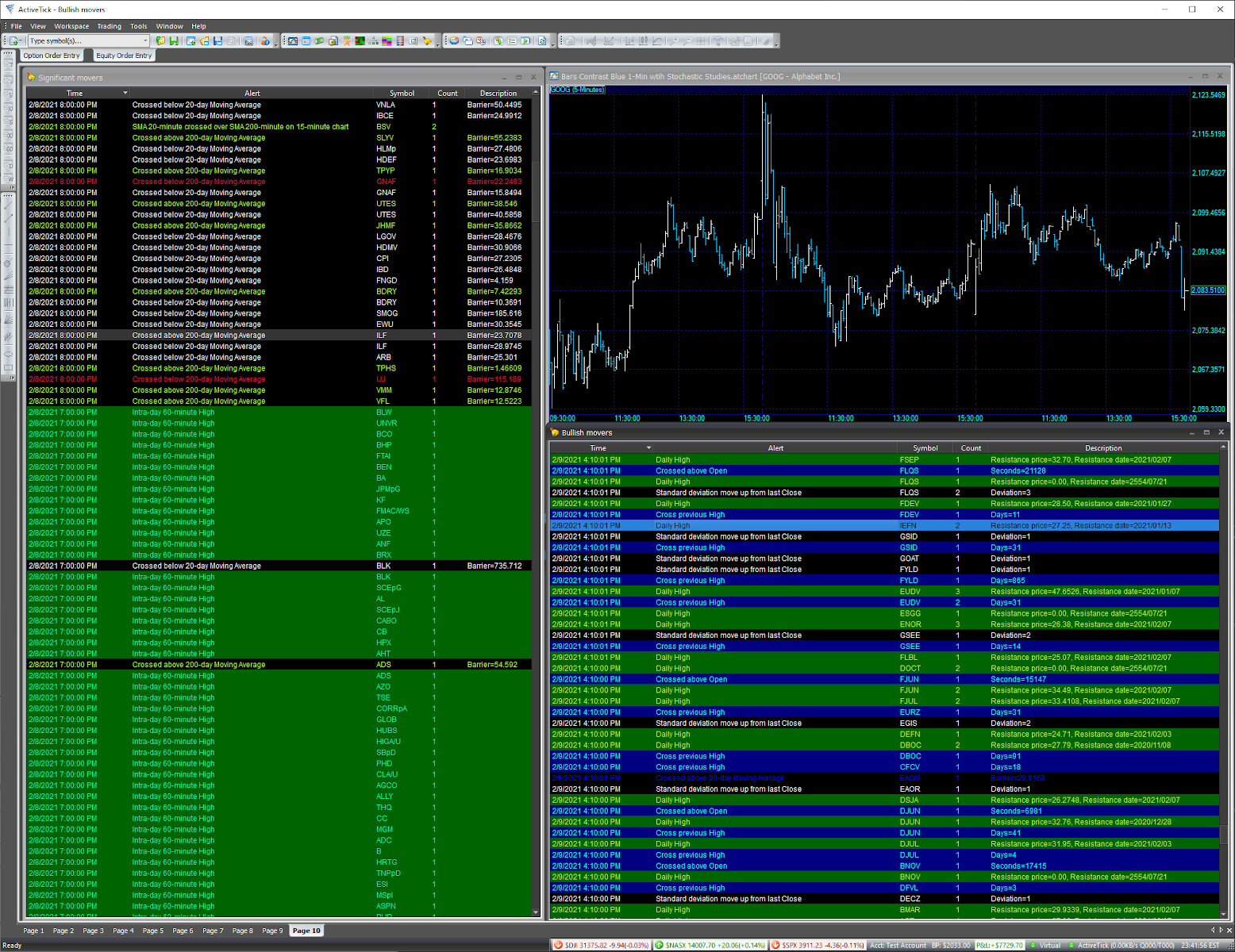
Task: Switch to Page 9 tab
Action: point(272,931)
